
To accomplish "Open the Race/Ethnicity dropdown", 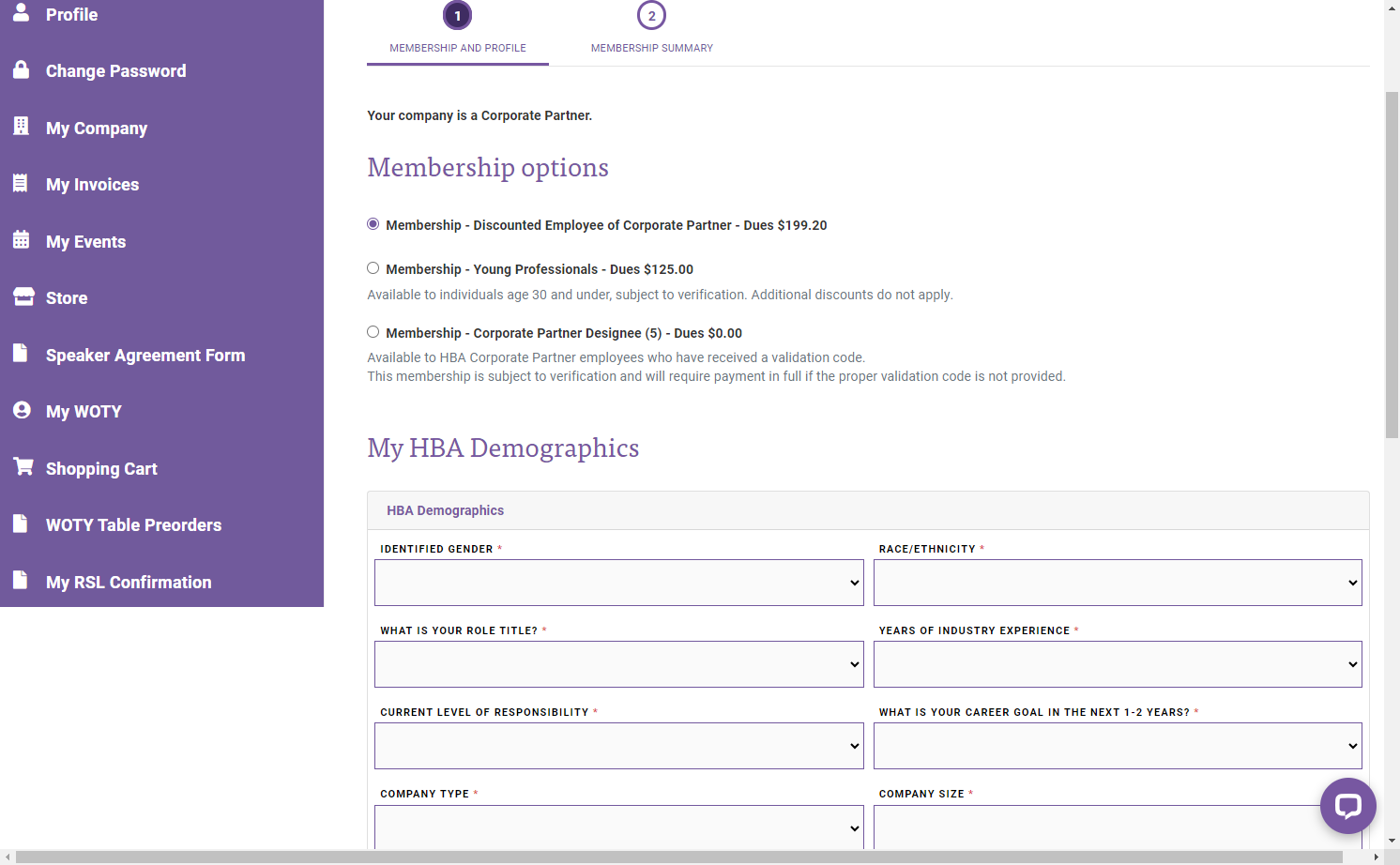I will pos(1118,583).
